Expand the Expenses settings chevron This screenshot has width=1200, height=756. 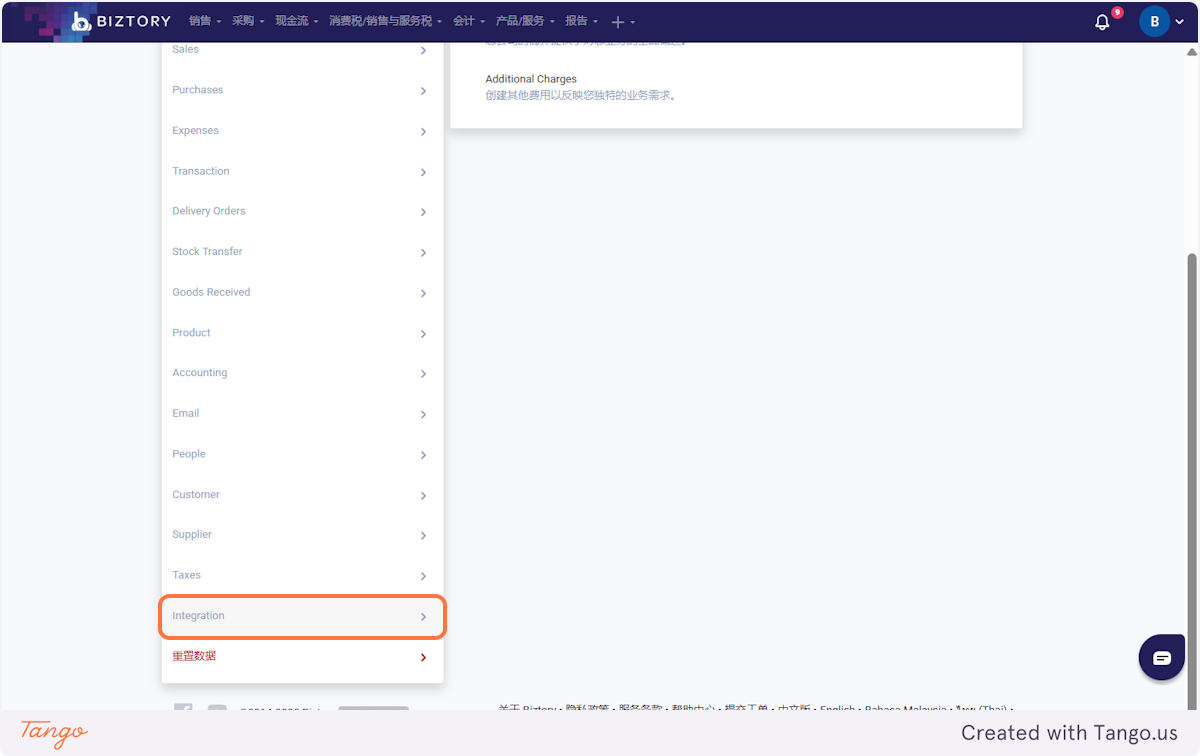[x=423, y=131]
